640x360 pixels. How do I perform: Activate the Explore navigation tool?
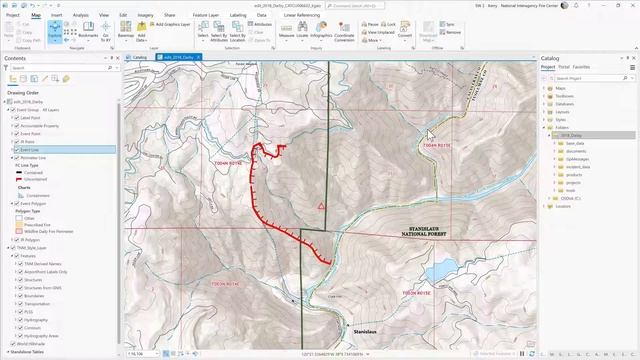55,31
